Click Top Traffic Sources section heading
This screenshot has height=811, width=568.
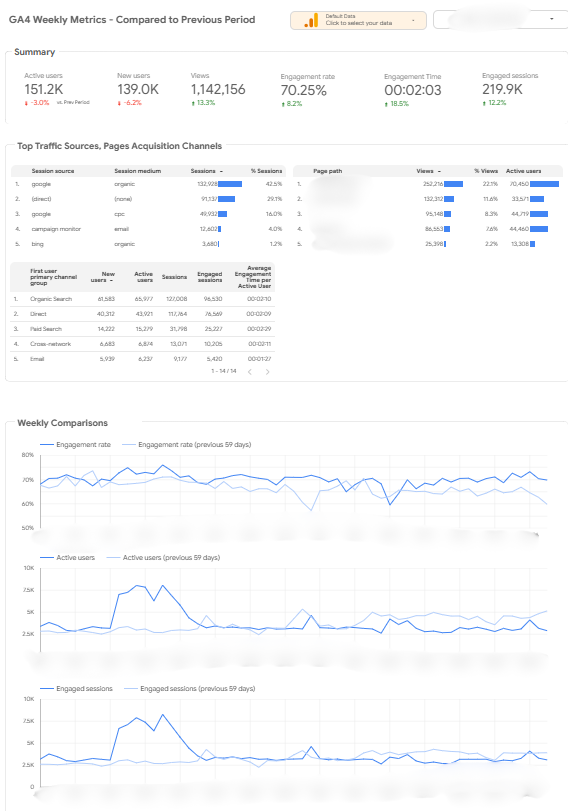click(x=119, y=146)
